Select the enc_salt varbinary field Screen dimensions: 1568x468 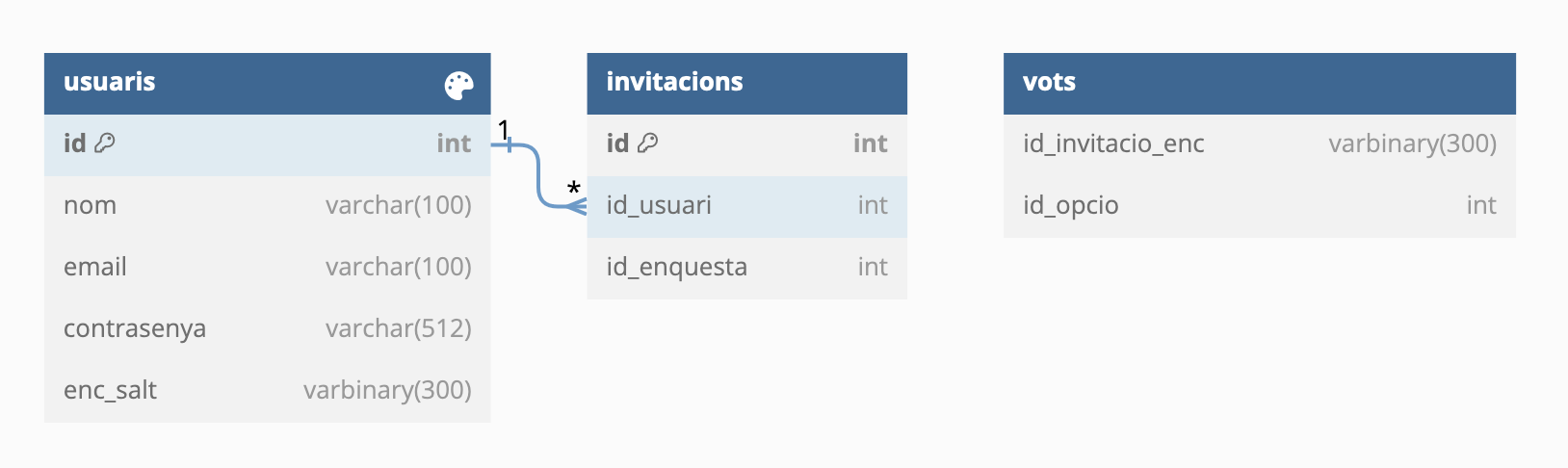tap(268, 390)
